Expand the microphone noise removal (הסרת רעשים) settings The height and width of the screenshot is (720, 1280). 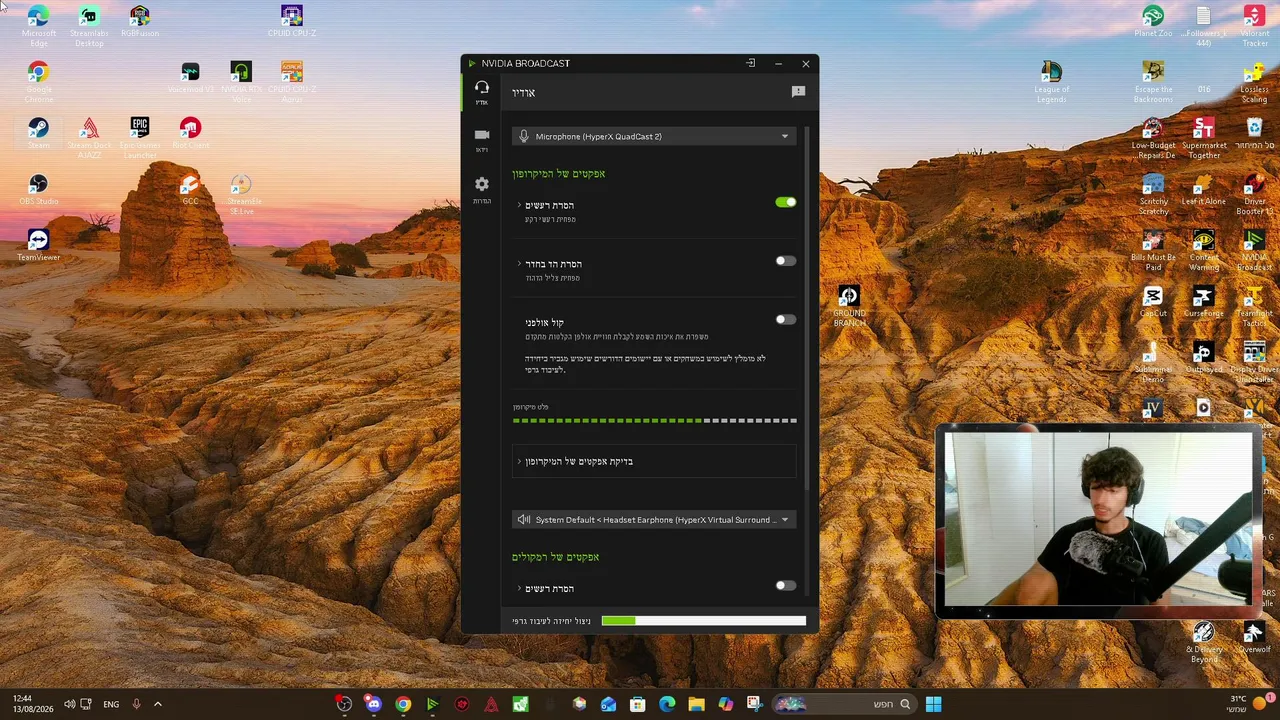(519, 205)
